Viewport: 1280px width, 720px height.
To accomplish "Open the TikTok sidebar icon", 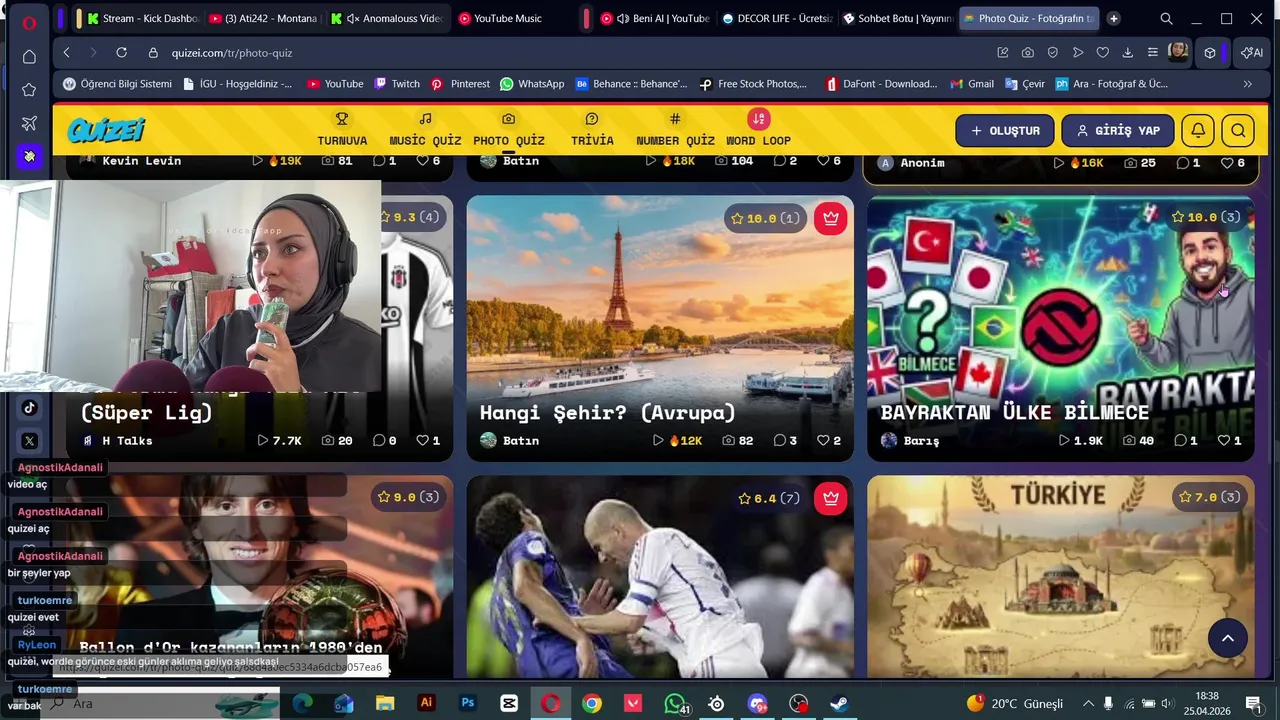I will 29,407.
